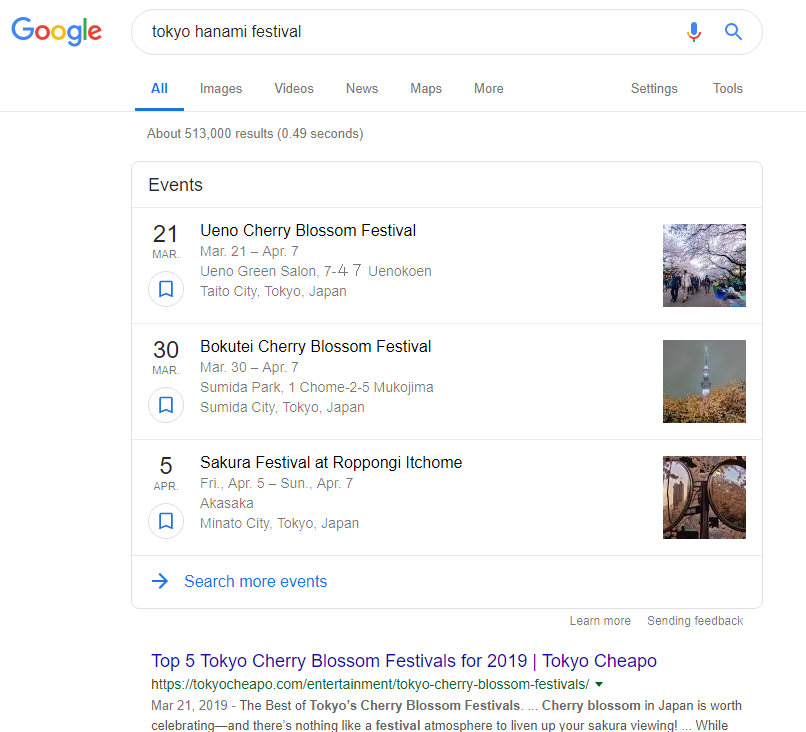Save the Bokutei Cherry Blossom Festival event
This screenshot has height=732, width=806.
(x=166, y=405)
